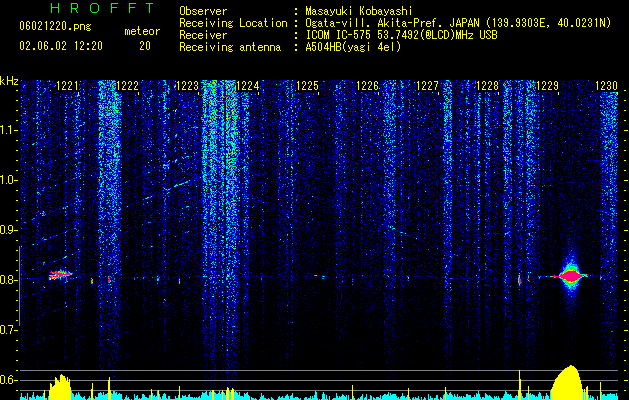629x400 pixels.
Task: Click the 0.8 kHz axis label
Action: coord(9,280)
